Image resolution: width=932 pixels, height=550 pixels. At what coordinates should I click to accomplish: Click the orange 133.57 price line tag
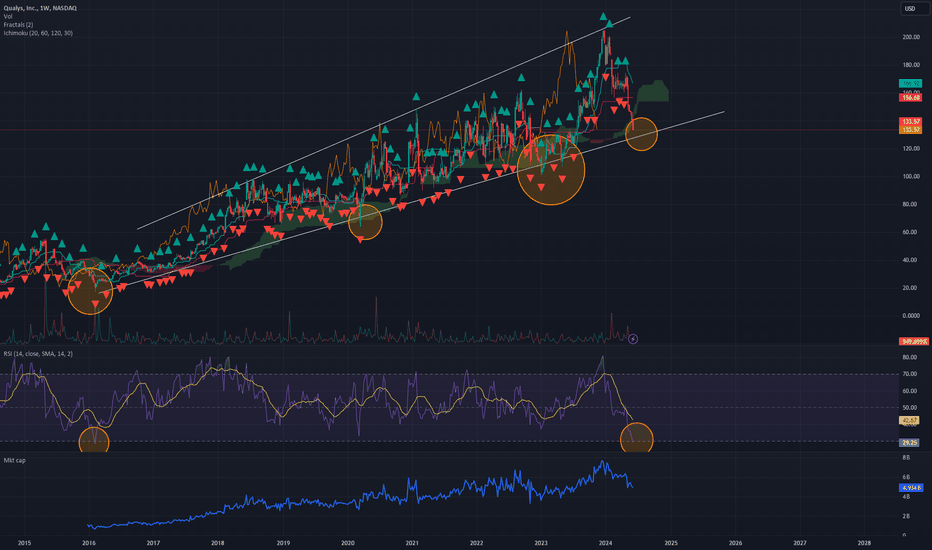tap(911, 130)
